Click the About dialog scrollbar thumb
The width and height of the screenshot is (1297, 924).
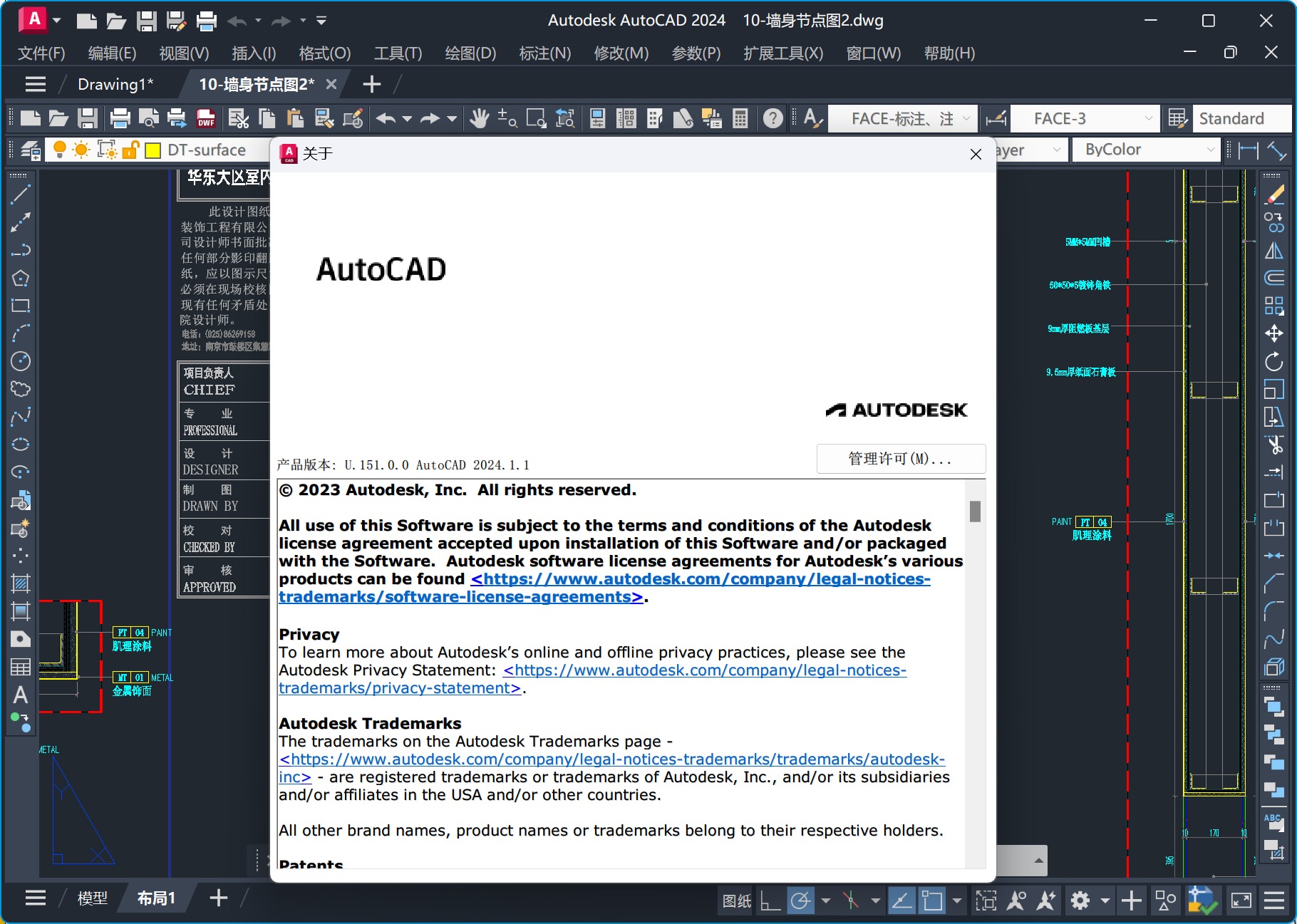[x=975, y=512]
